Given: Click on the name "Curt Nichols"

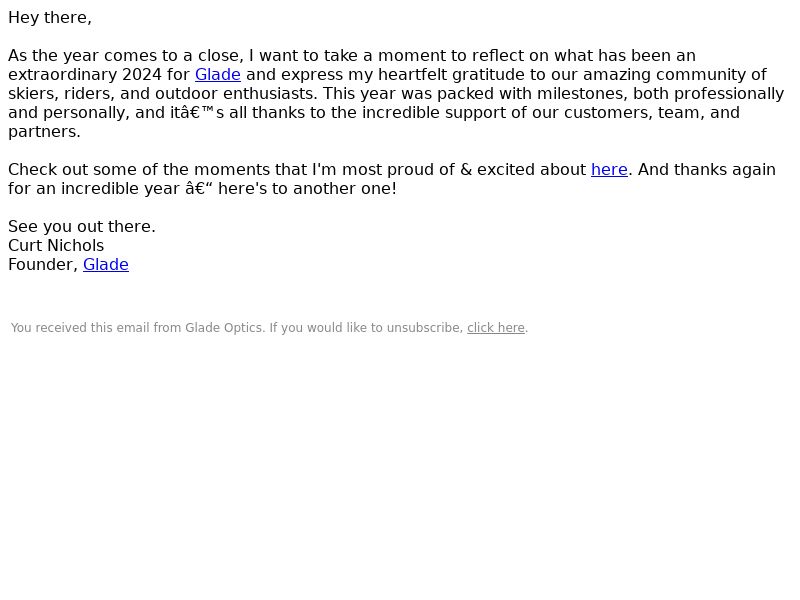Looking at the screenshot, I should (x=56, y=245).
